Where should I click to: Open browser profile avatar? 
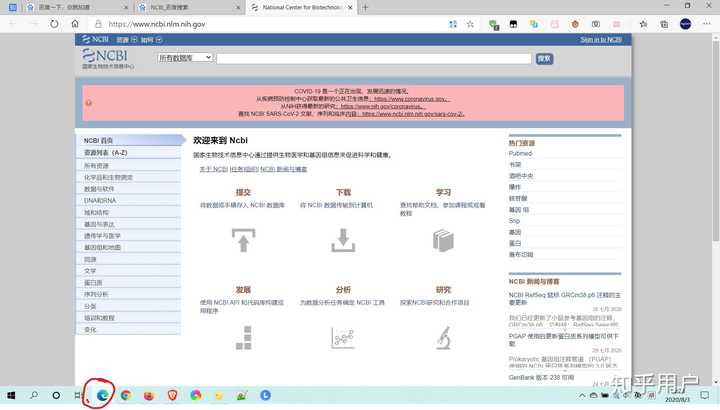point(686,24)
